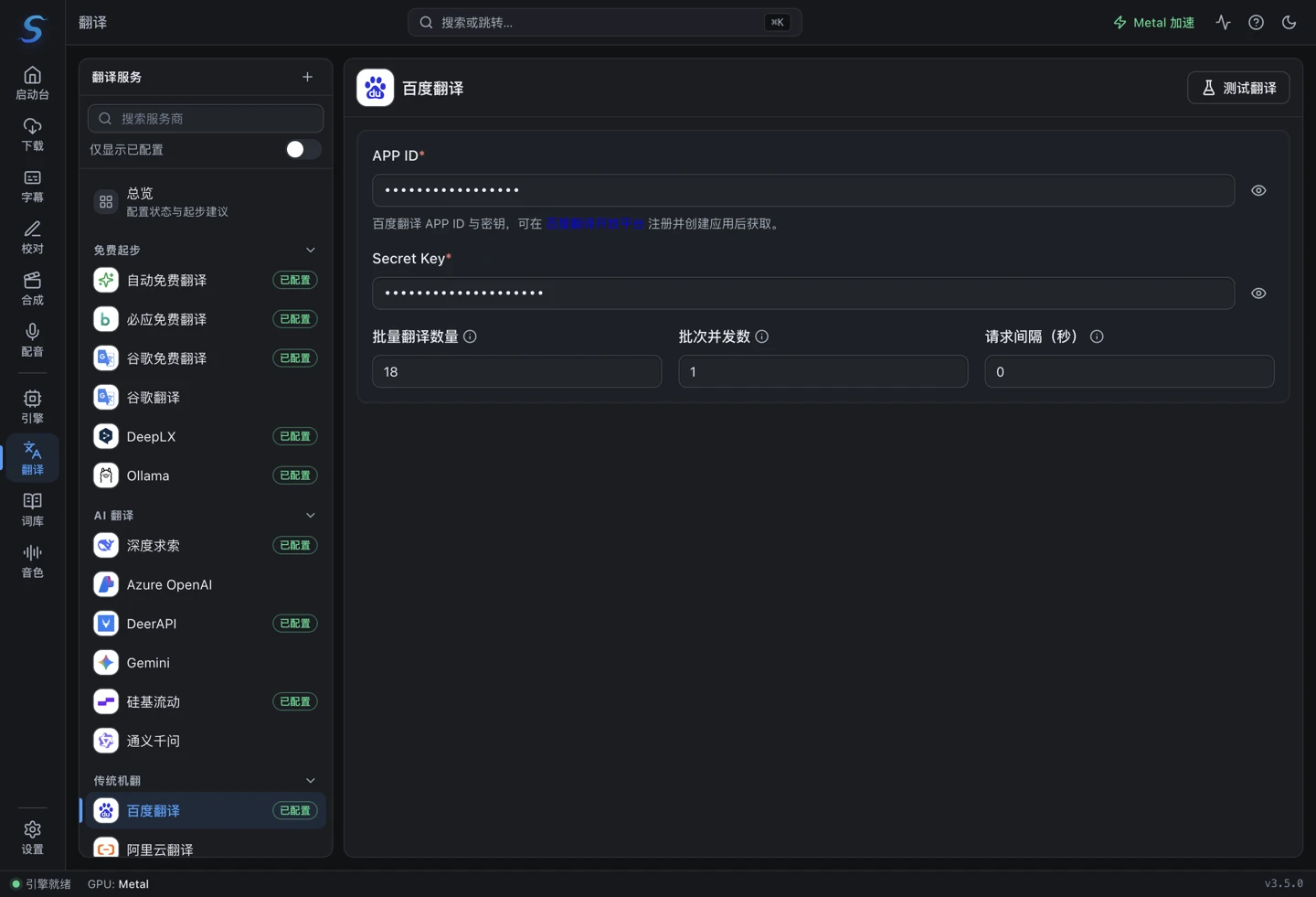1316x897 pixels.
Task: Edit the 批量翻译数量 field showing 18
Action: coord(516,371)
